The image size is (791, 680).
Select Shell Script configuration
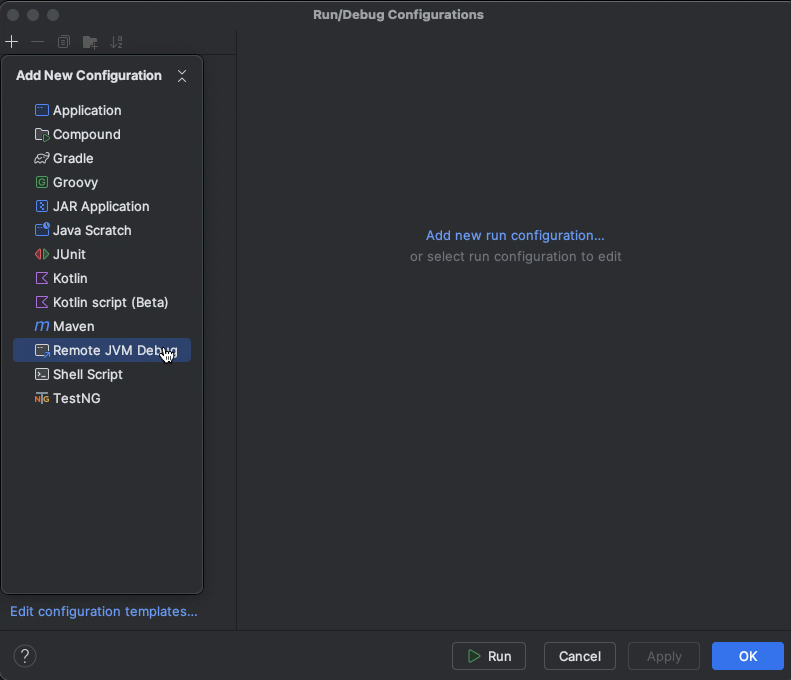click(x=102, y=374)
